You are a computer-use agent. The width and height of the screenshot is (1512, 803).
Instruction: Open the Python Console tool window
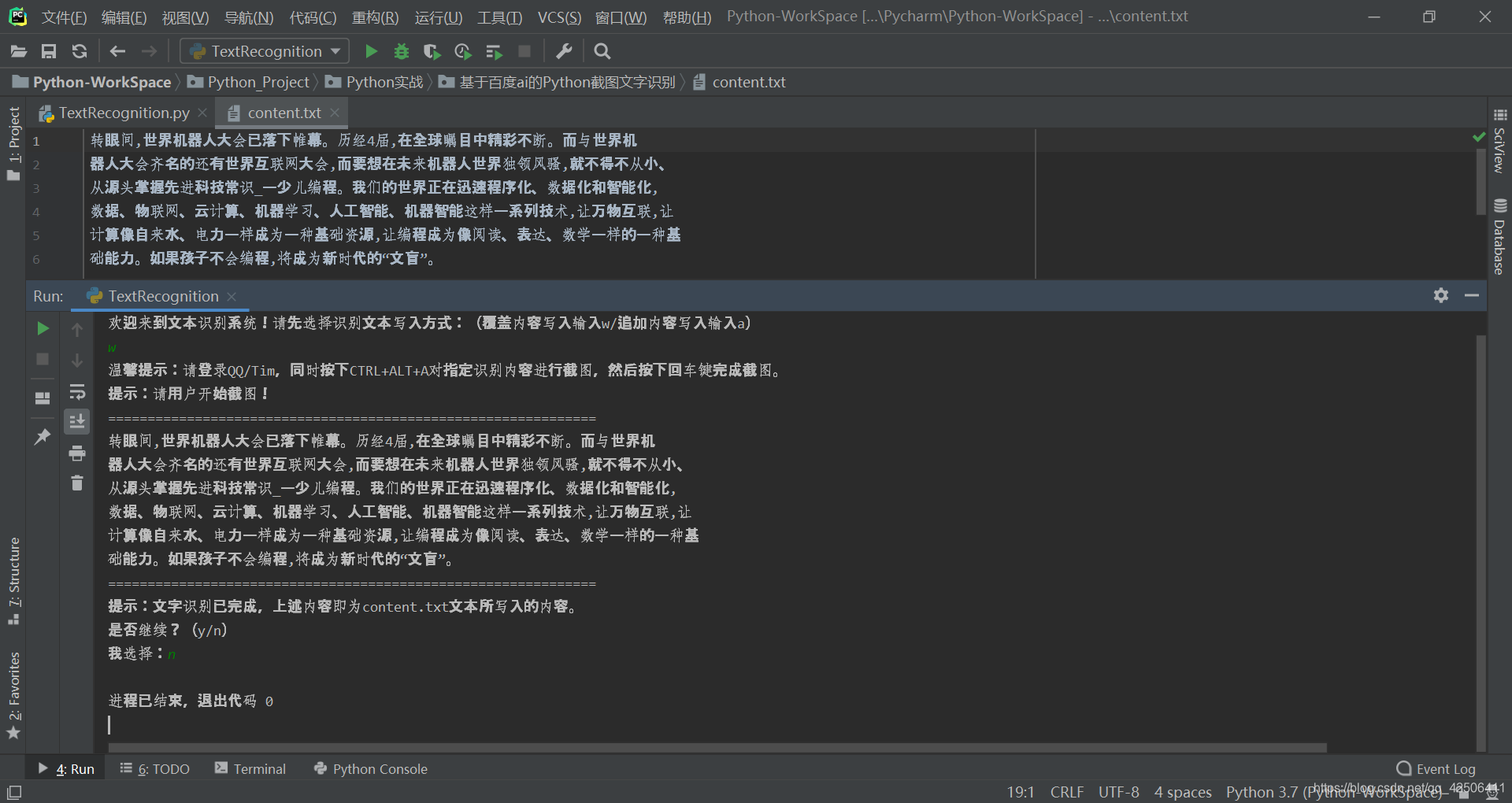coord(371,769)
